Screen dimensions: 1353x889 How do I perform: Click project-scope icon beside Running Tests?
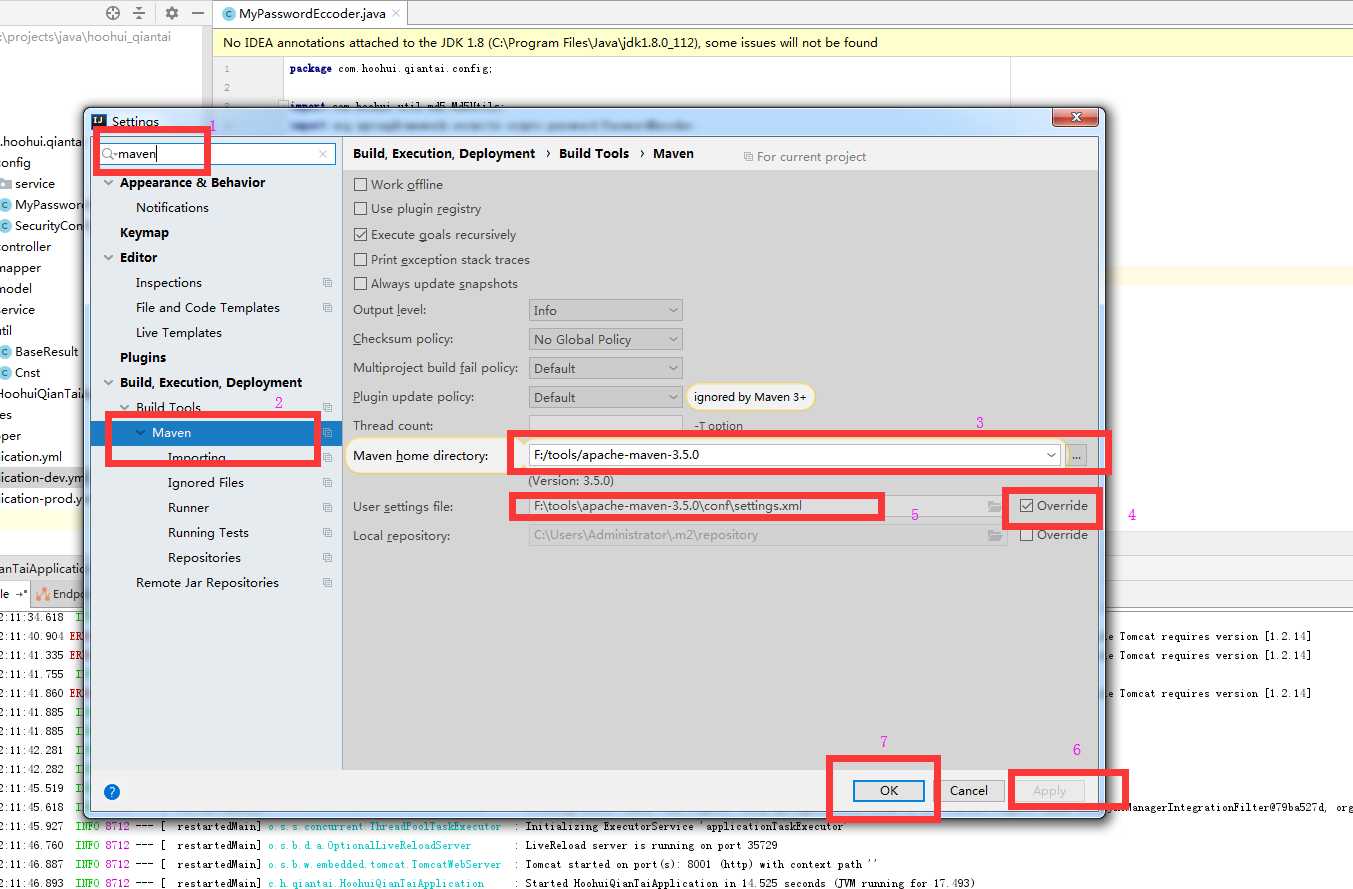pos(327,533)
